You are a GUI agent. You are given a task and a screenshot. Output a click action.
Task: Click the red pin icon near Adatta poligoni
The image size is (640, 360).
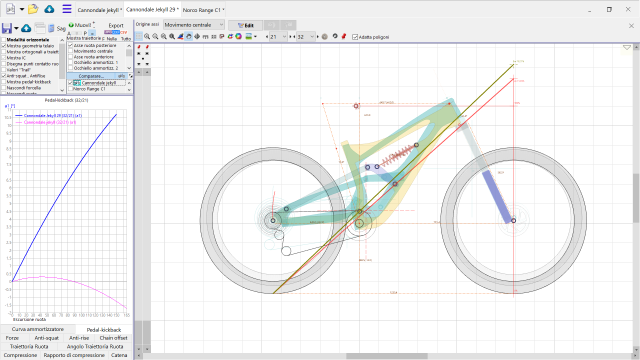click(x=344, y=36)
